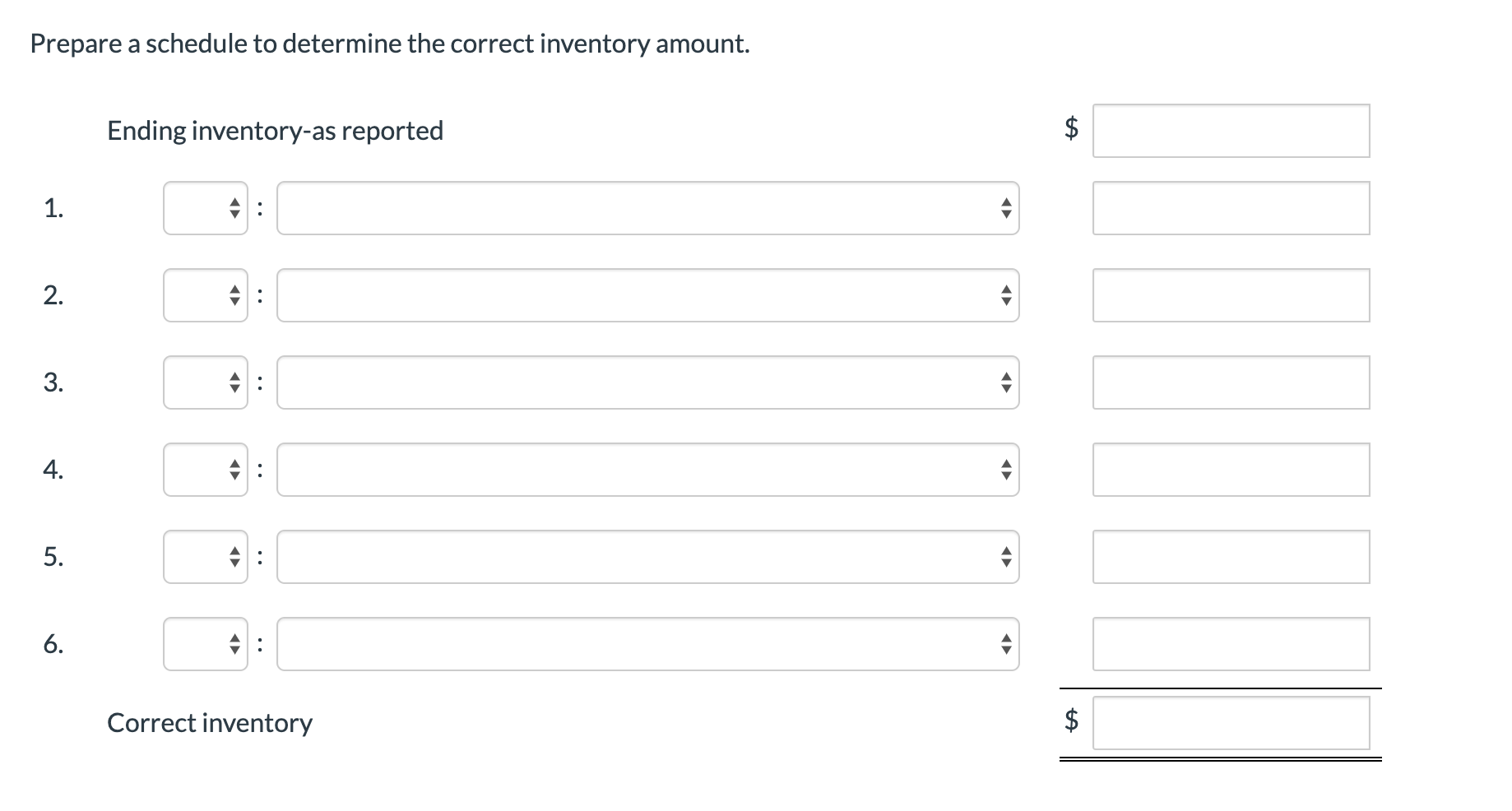Click the Correct inventory total field
1512x811 pixels.
[x=1231, y=723]
